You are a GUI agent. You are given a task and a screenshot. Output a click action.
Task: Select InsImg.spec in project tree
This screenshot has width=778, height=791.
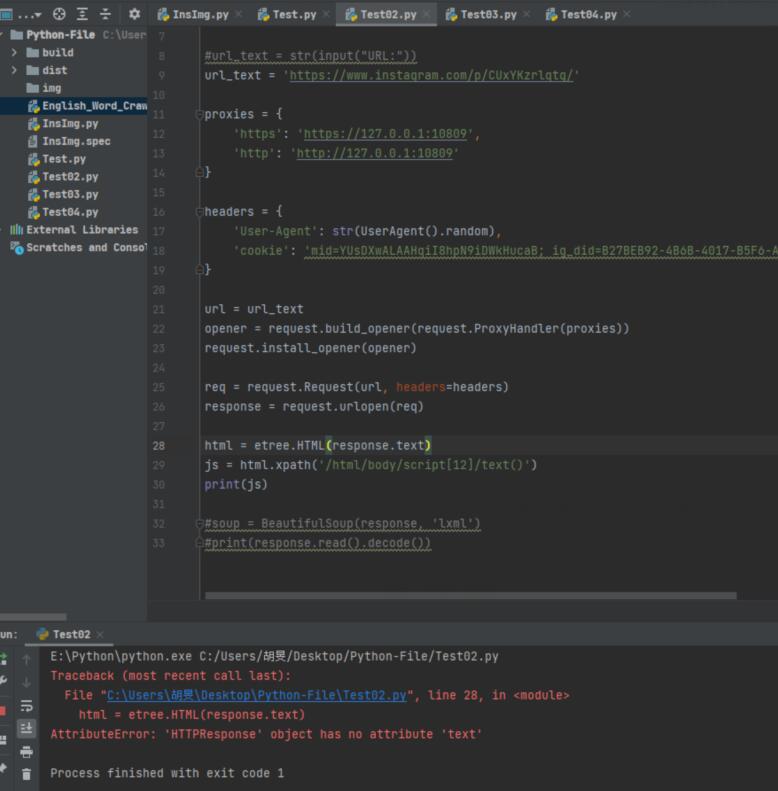tap(76, 141)
